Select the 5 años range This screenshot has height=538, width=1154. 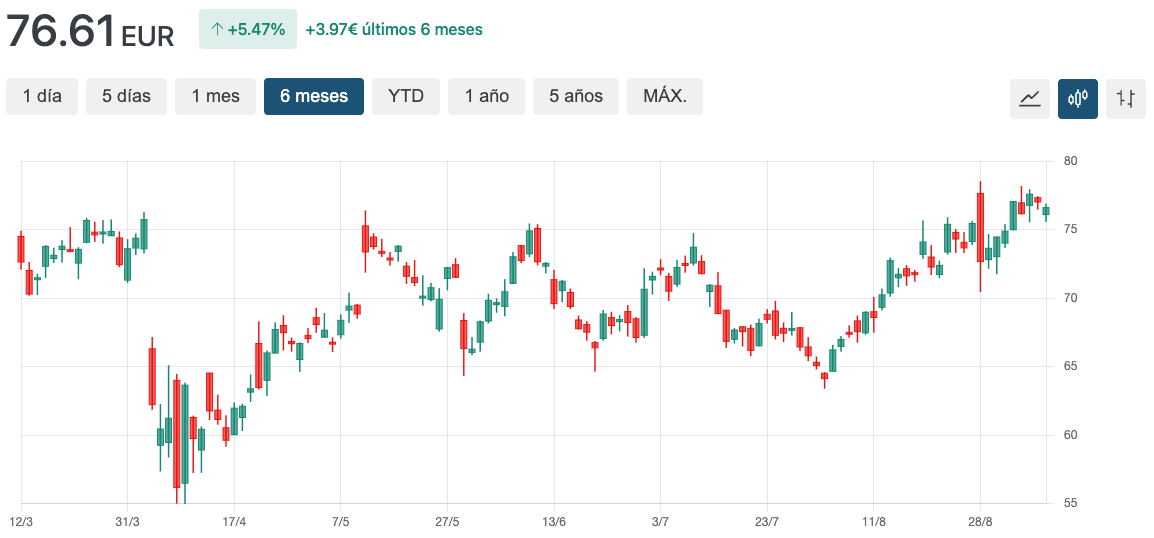[x=576, y=96]
